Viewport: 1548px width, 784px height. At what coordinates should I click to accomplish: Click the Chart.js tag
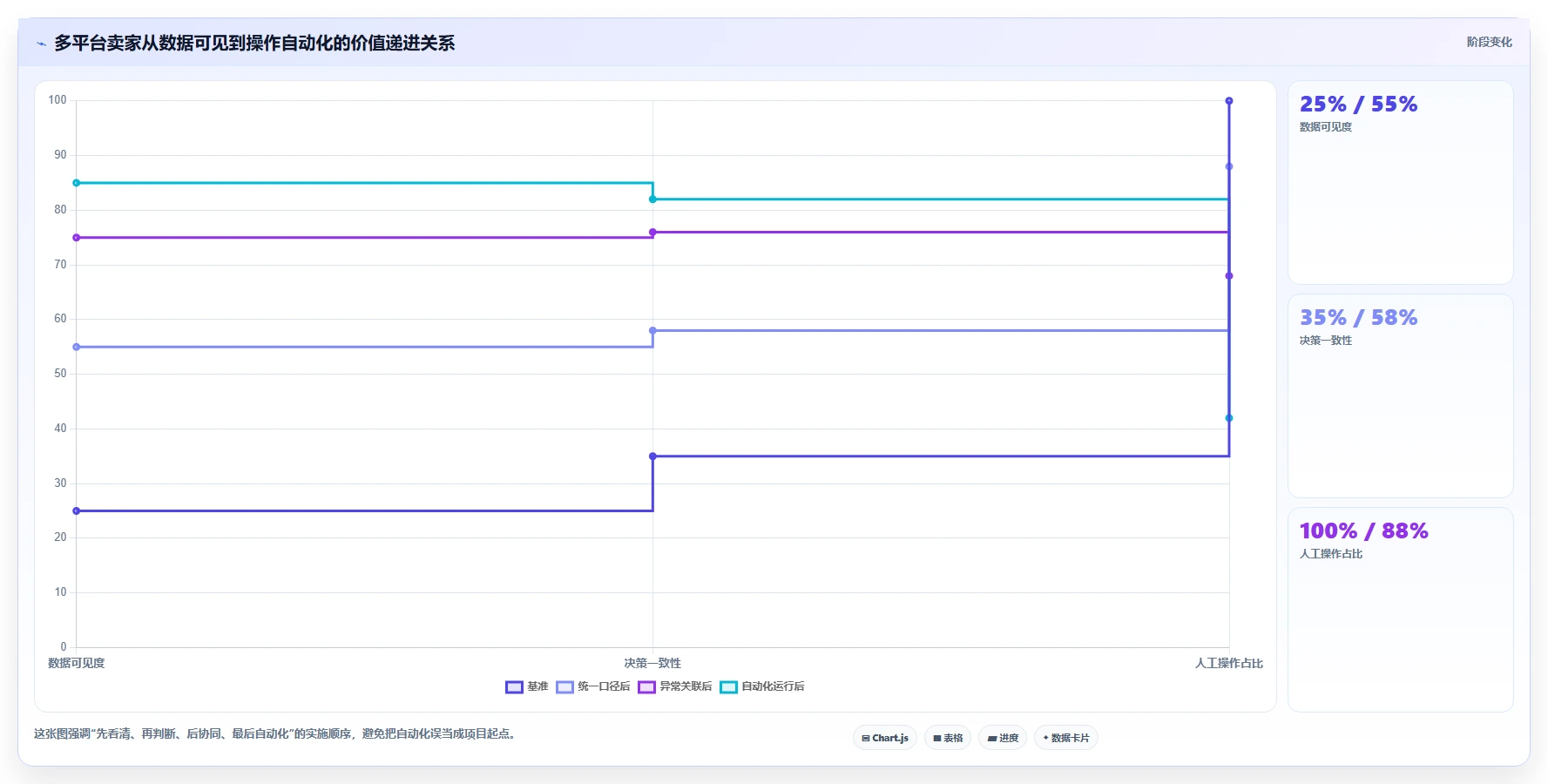coord(885,738)
